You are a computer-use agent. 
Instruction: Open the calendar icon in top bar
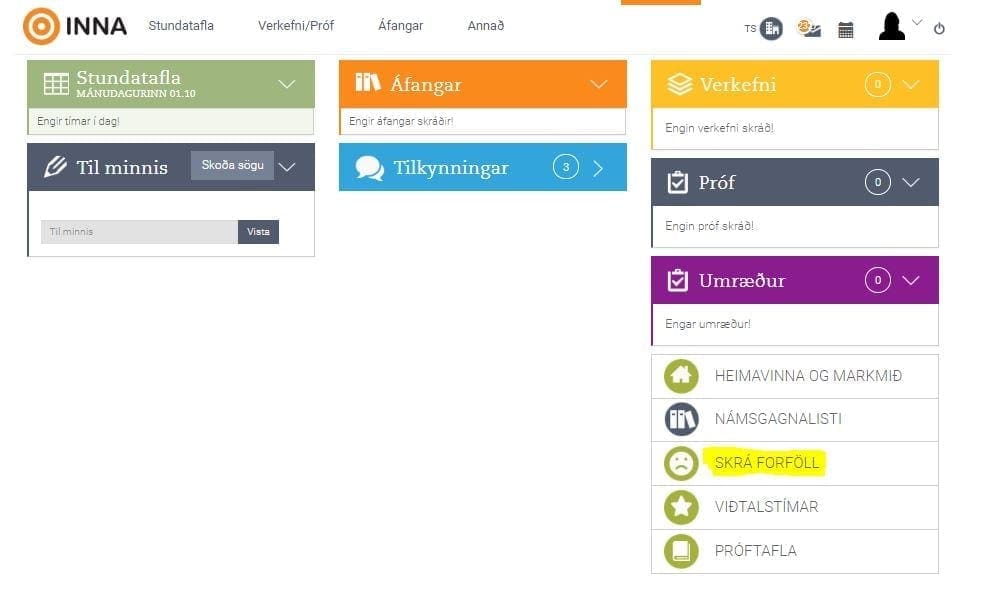[x=846, y=30]
